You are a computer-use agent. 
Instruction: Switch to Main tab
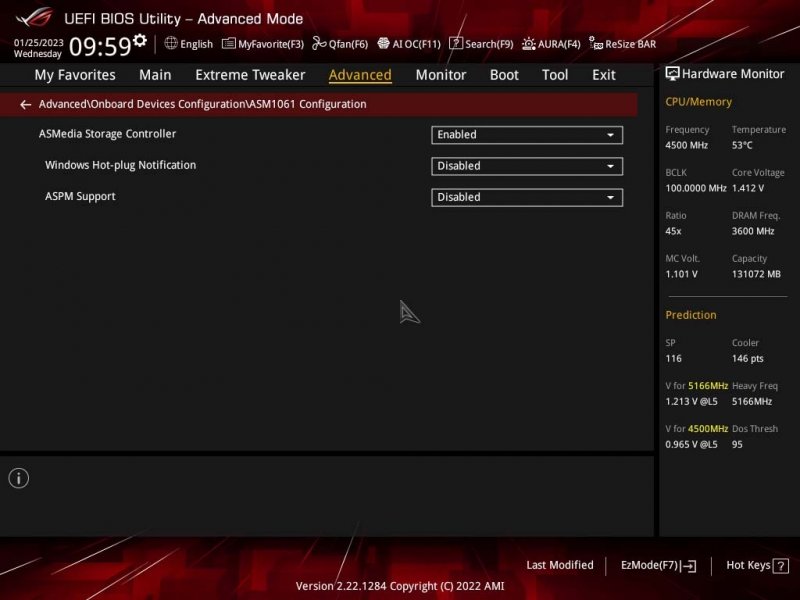[155, 75]
